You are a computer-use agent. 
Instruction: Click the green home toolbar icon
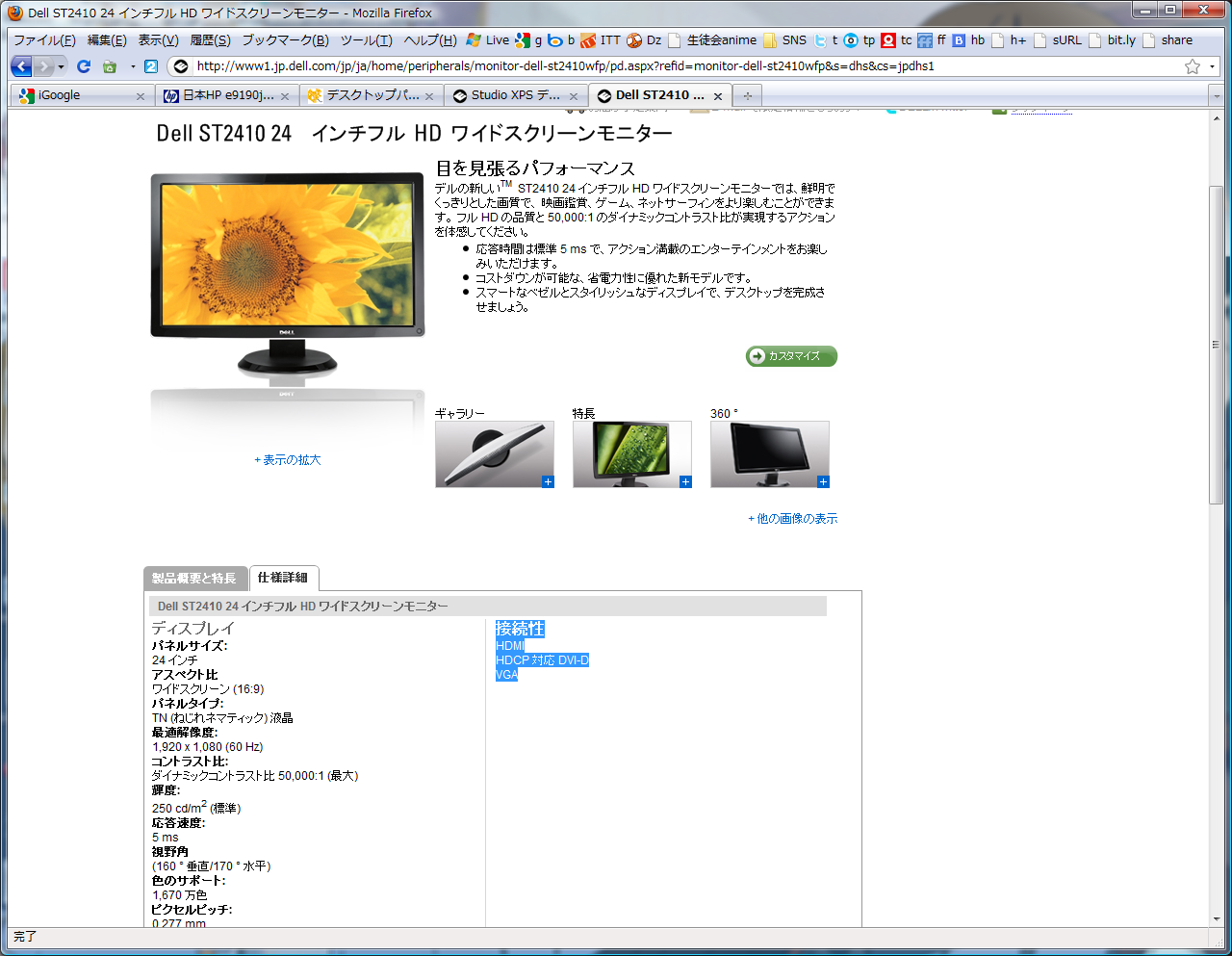click(110, 66)
